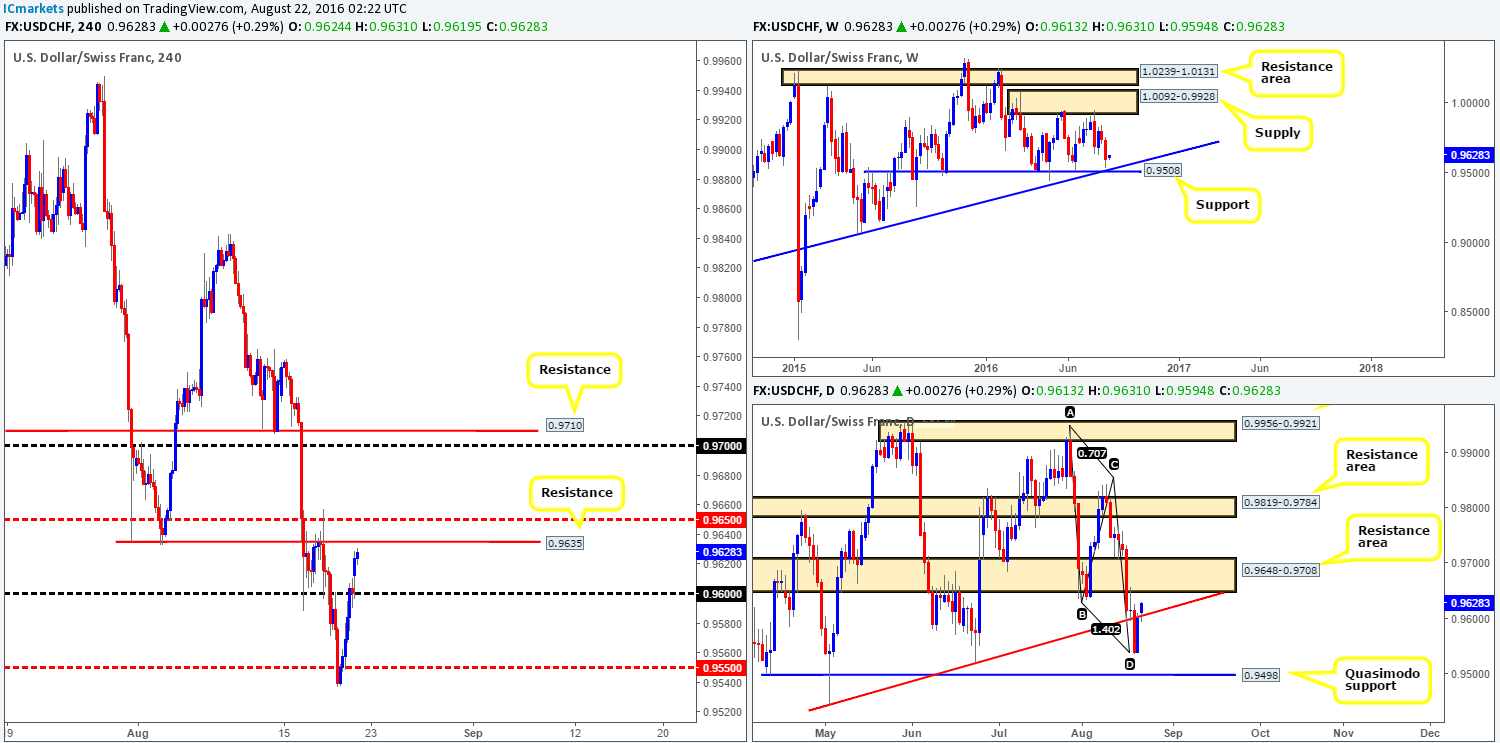Click the 2015 year marker on weekly time axis
The width and height of the screenshot is (1500, 743).
(794, 368)
